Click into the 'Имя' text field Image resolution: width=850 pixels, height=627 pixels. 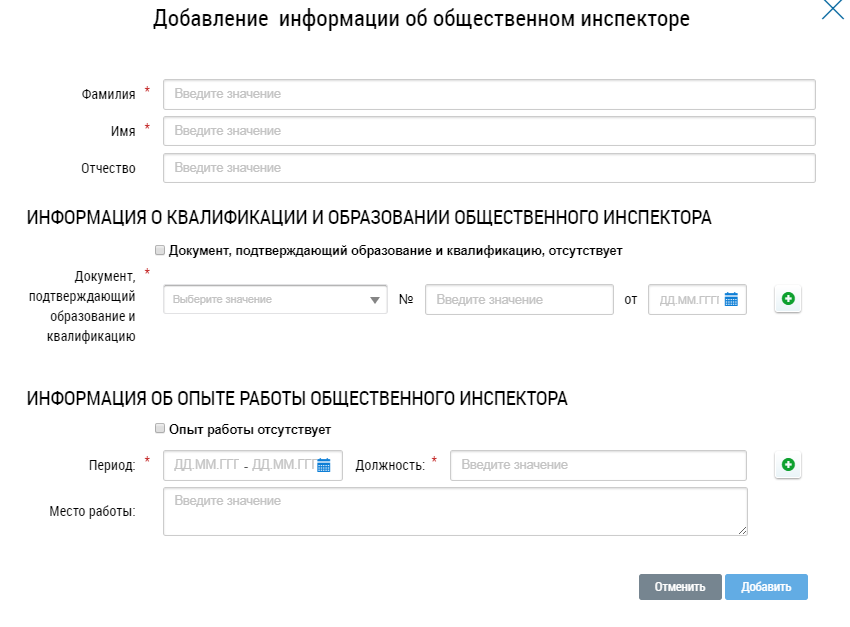(x=489, y=131)
